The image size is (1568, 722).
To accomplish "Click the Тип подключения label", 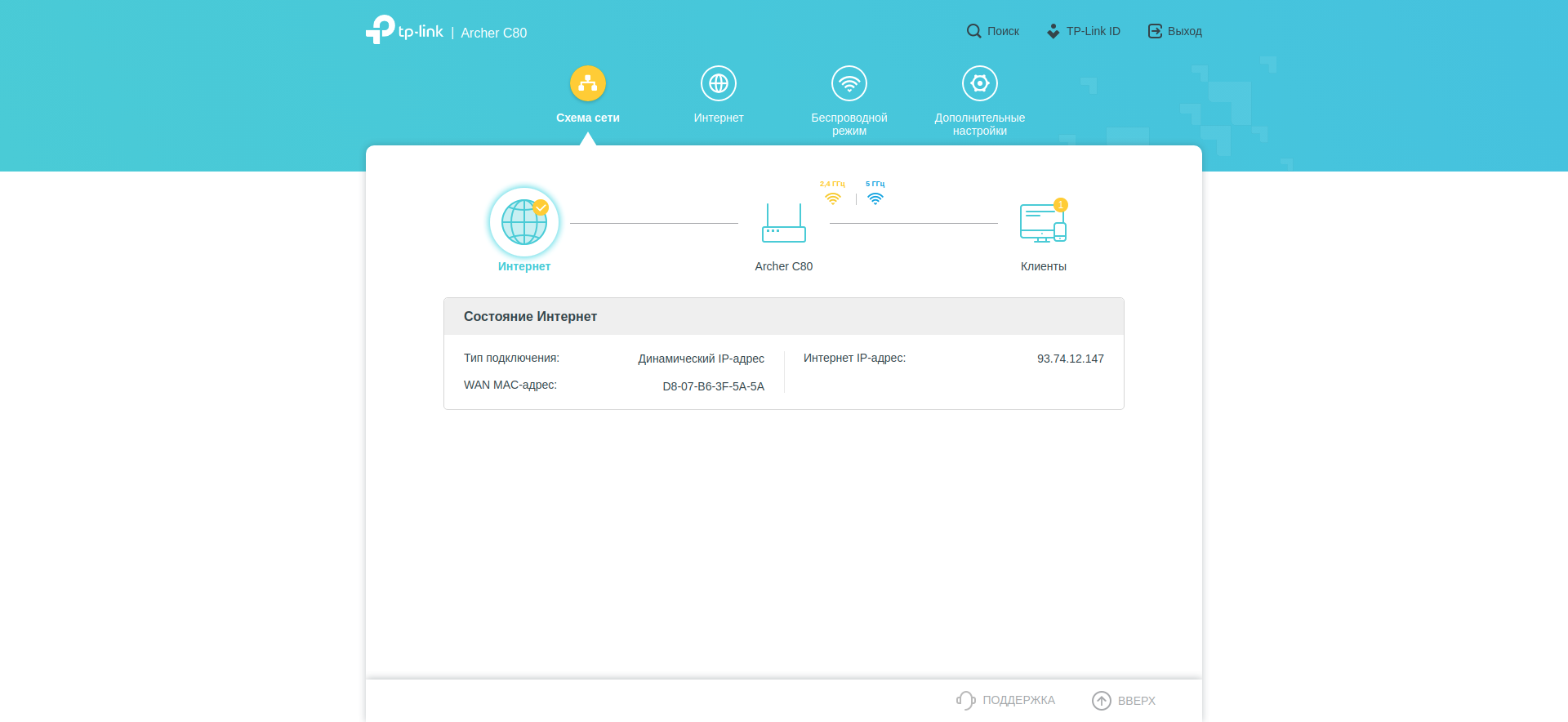I will pyautogui.click(x=512, y=358).
